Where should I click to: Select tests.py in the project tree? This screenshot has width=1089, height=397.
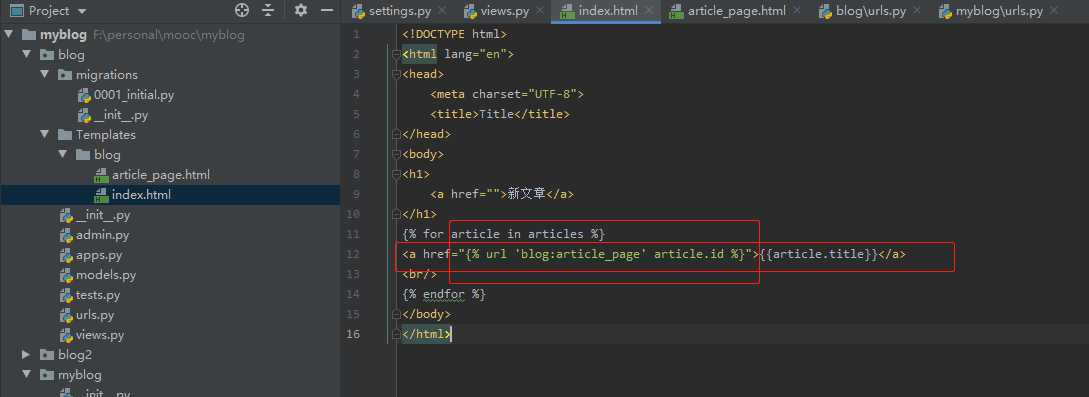(x=97, y=295)
